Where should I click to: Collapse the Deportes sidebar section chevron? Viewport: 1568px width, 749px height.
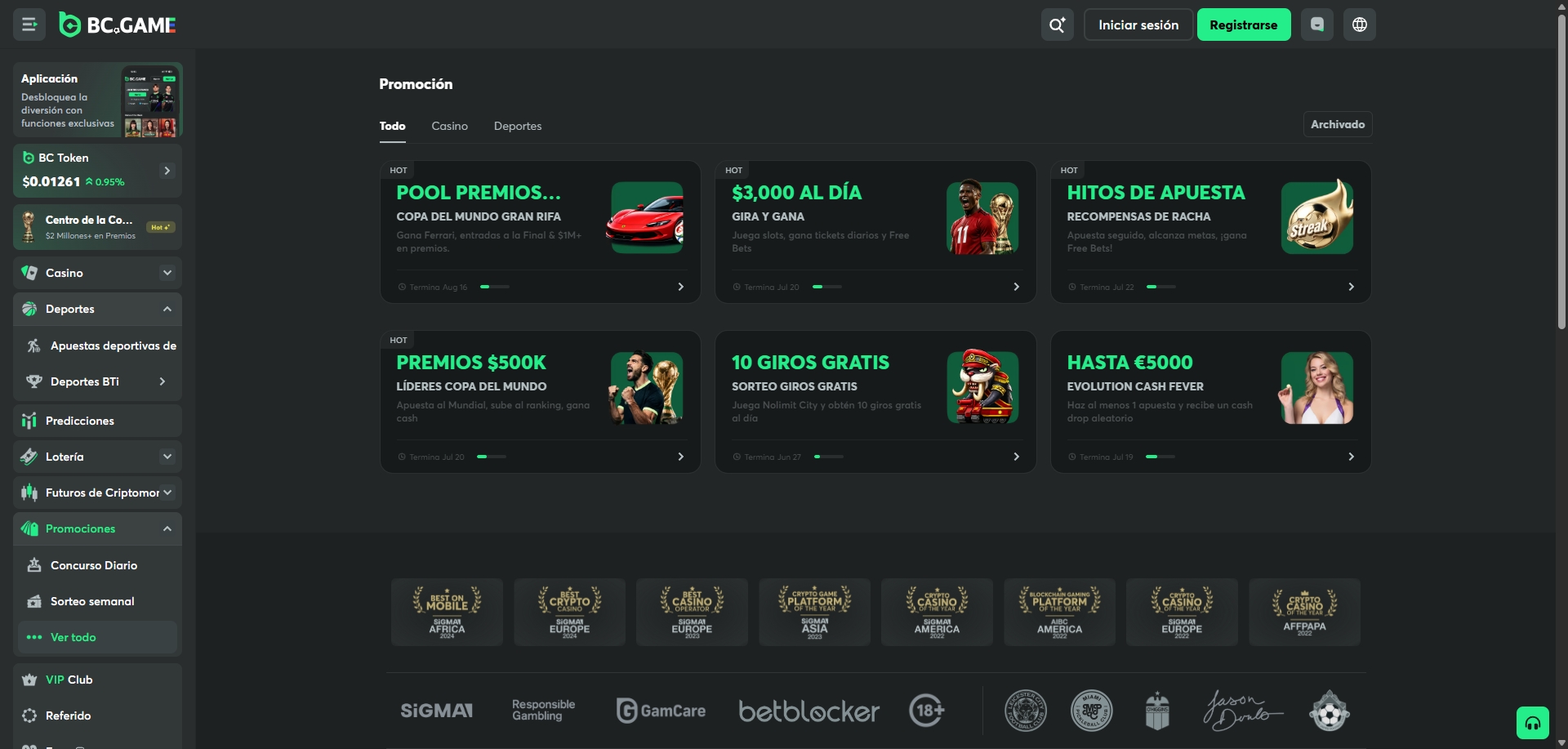click(167, 309)
